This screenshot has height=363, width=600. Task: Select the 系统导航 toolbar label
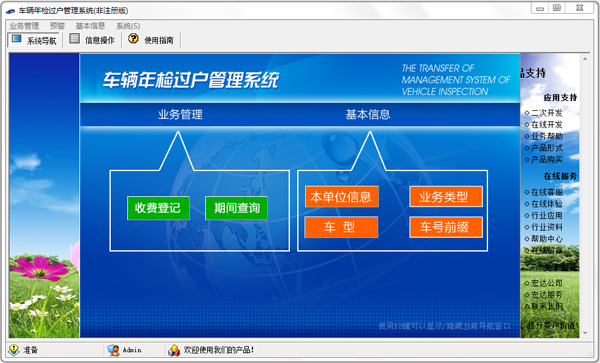[x=41, y=41]
